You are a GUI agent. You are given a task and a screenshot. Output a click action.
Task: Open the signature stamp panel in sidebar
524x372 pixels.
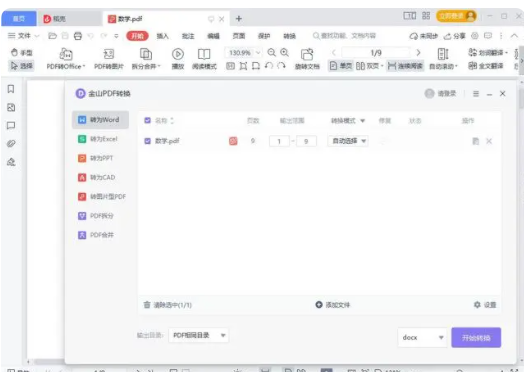tap(11, 162)
